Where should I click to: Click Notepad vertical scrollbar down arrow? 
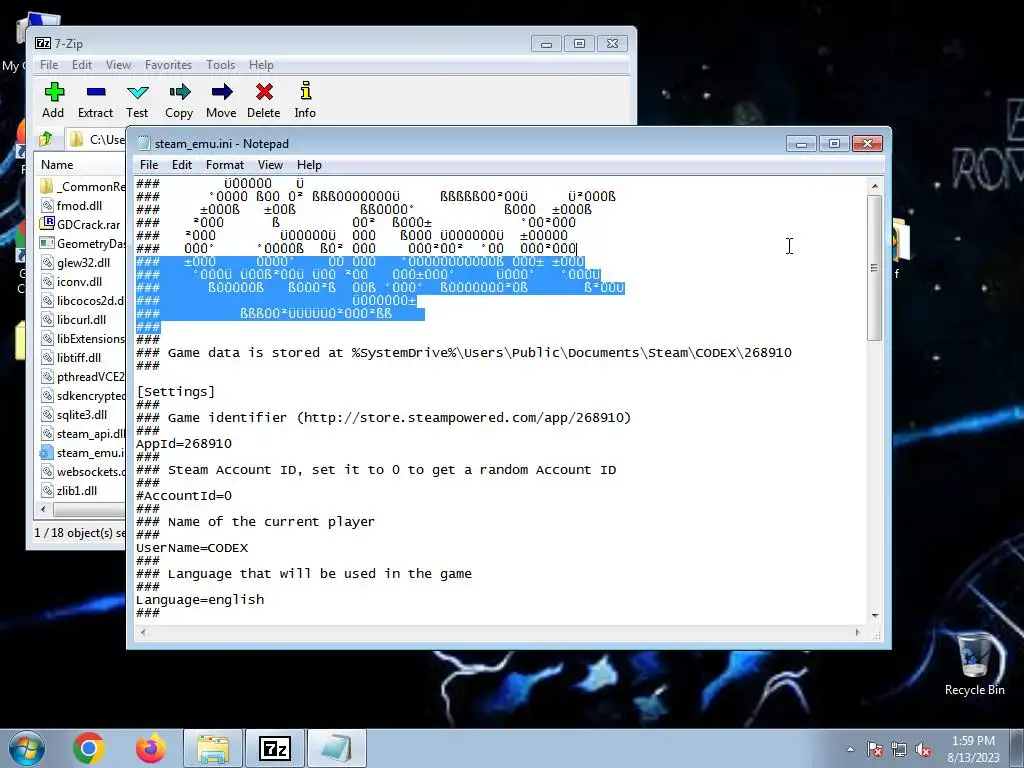(x=874, y=615)
